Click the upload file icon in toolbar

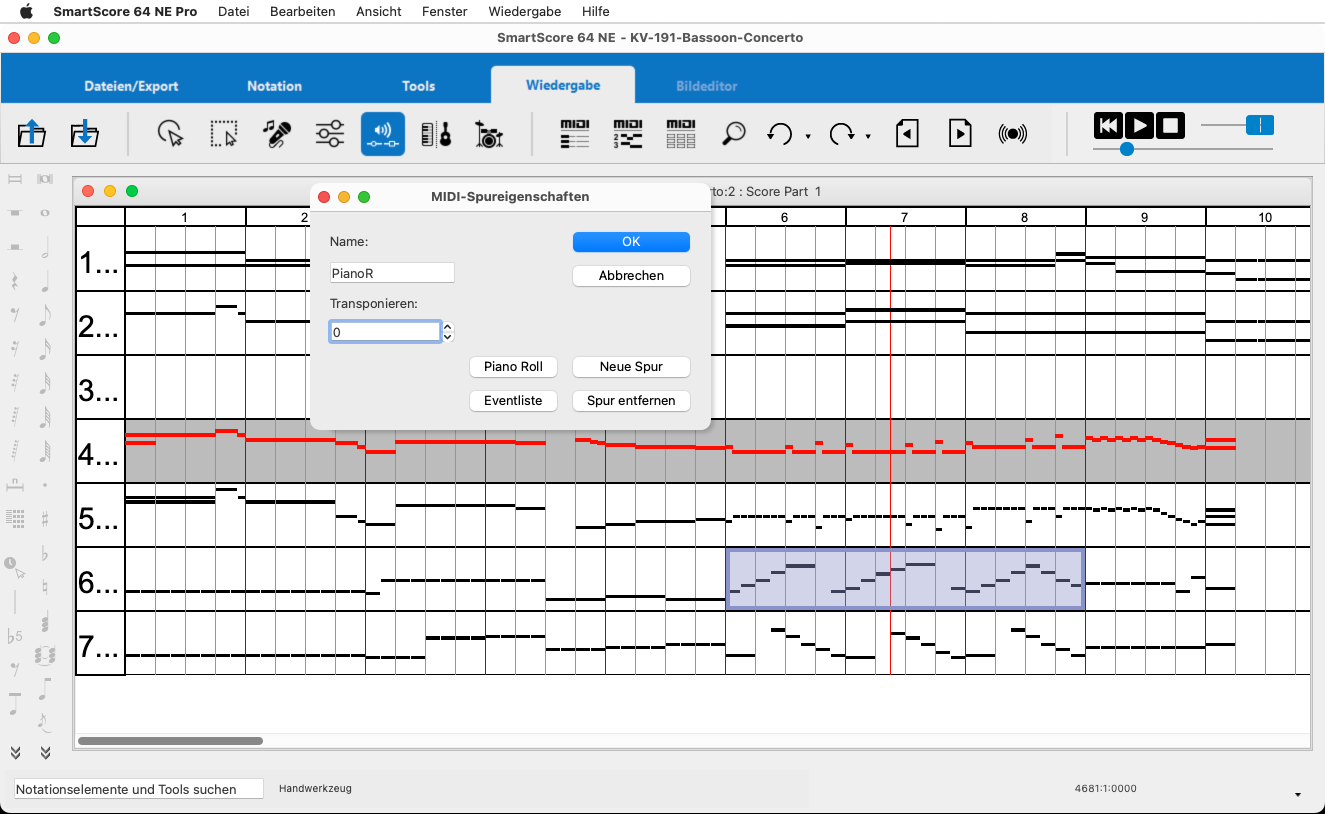32,134
